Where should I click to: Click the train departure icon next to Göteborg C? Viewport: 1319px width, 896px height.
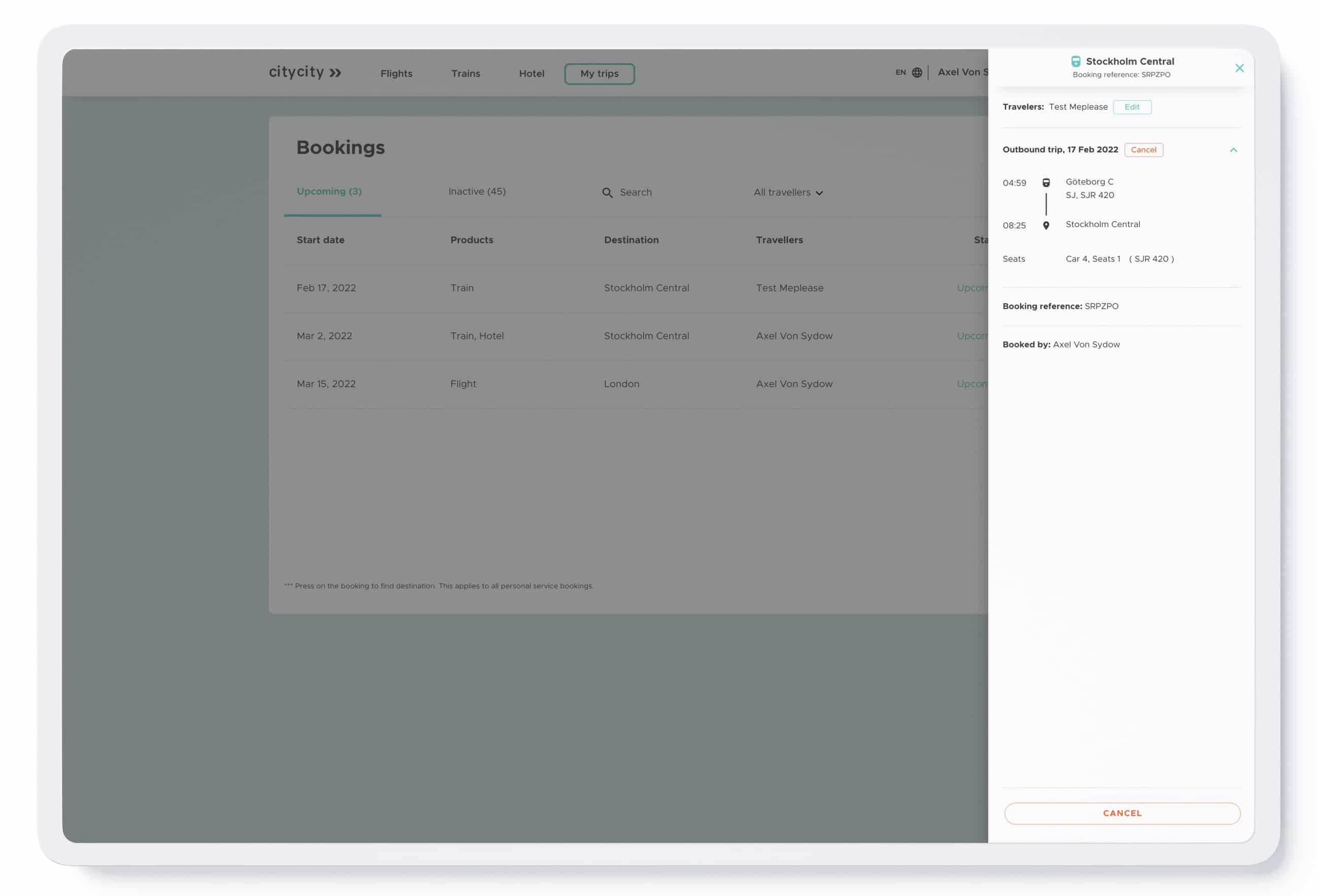coord(1046,183)
